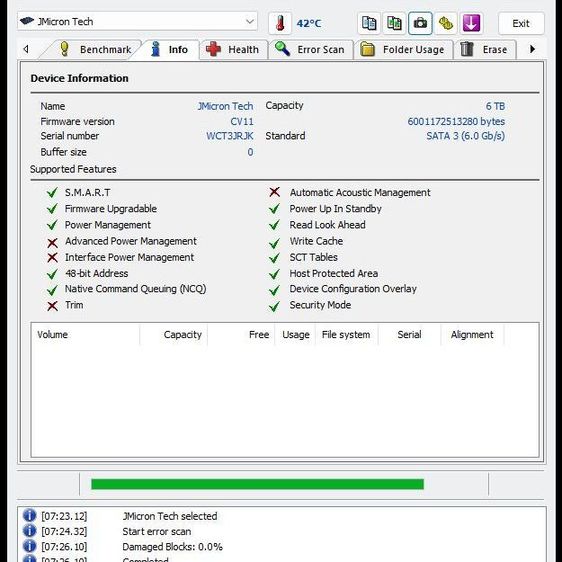Click the File system column header
The width and height of the screenshot is (562, 562).
tap(347, 334)
